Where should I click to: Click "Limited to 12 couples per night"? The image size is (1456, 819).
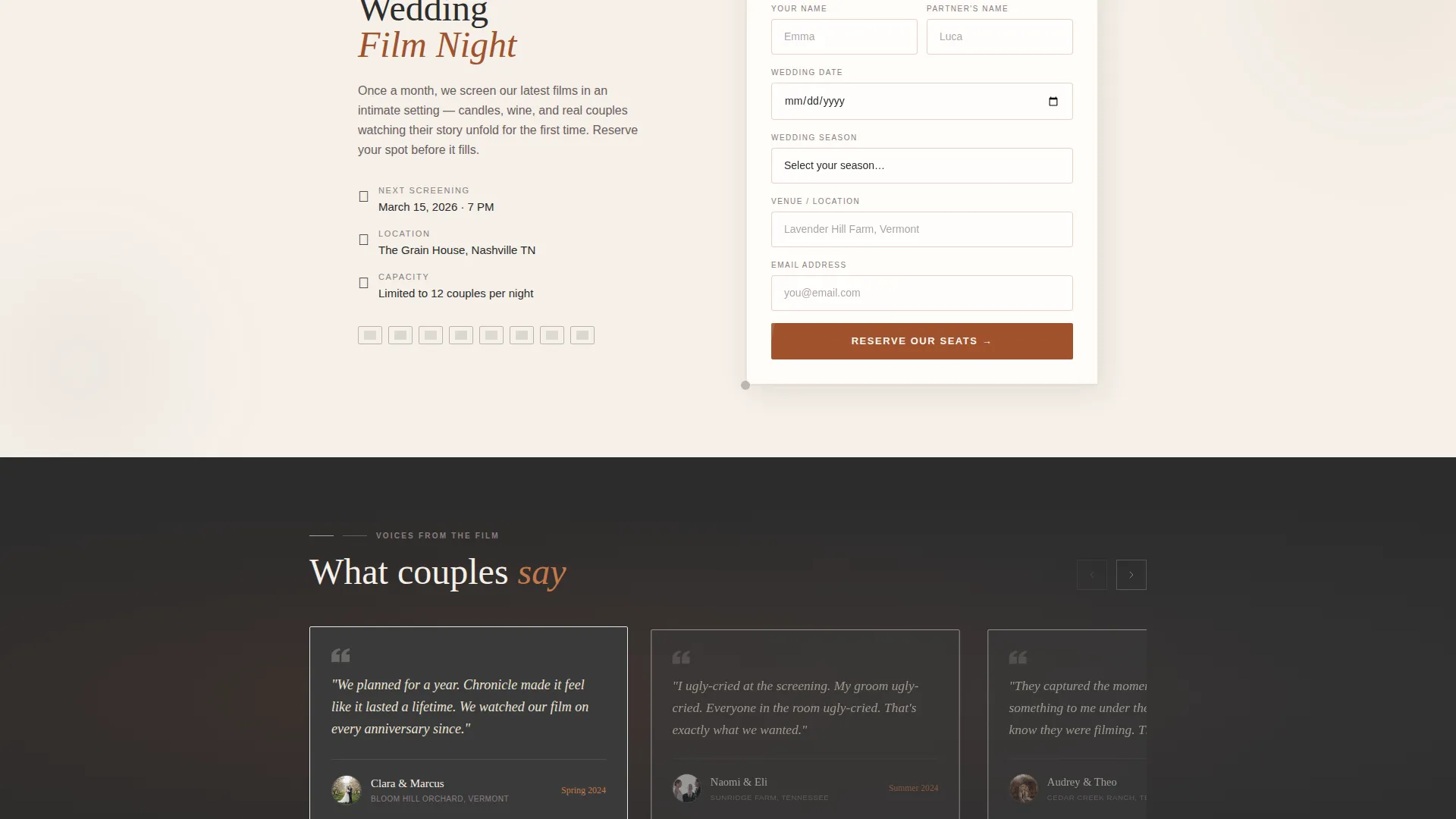click(456, 293)
